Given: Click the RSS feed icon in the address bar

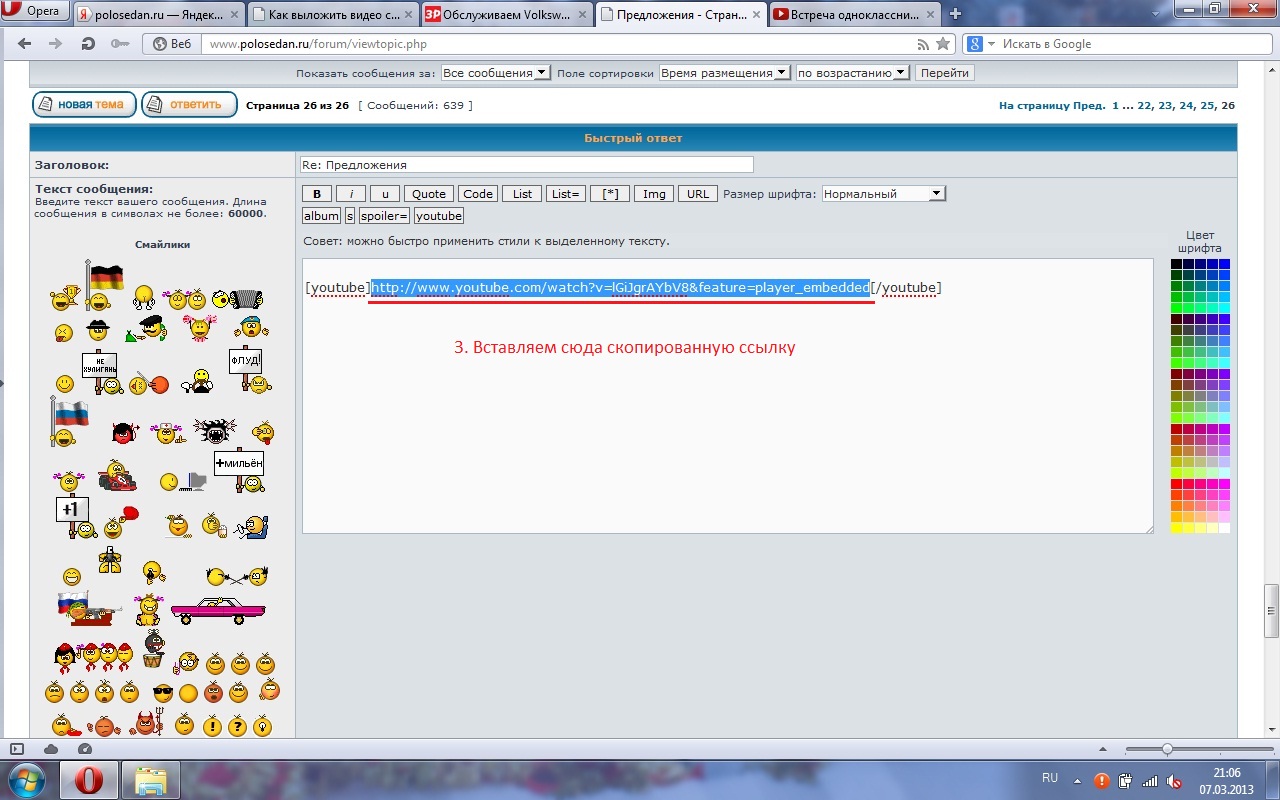Looking at the screenshot, I should [923, 44].
